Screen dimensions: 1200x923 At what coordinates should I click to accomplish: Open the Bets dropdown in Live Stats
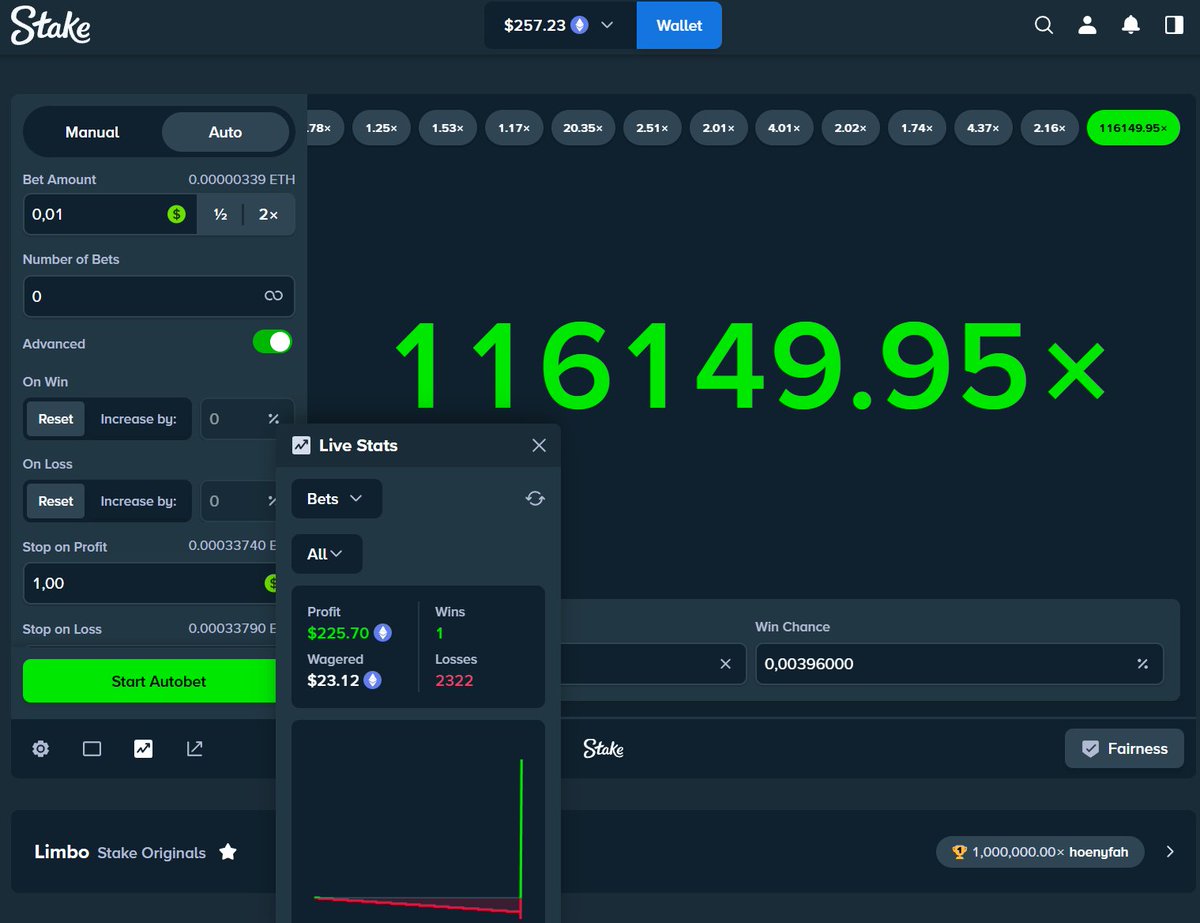click(x=337, y=498)
